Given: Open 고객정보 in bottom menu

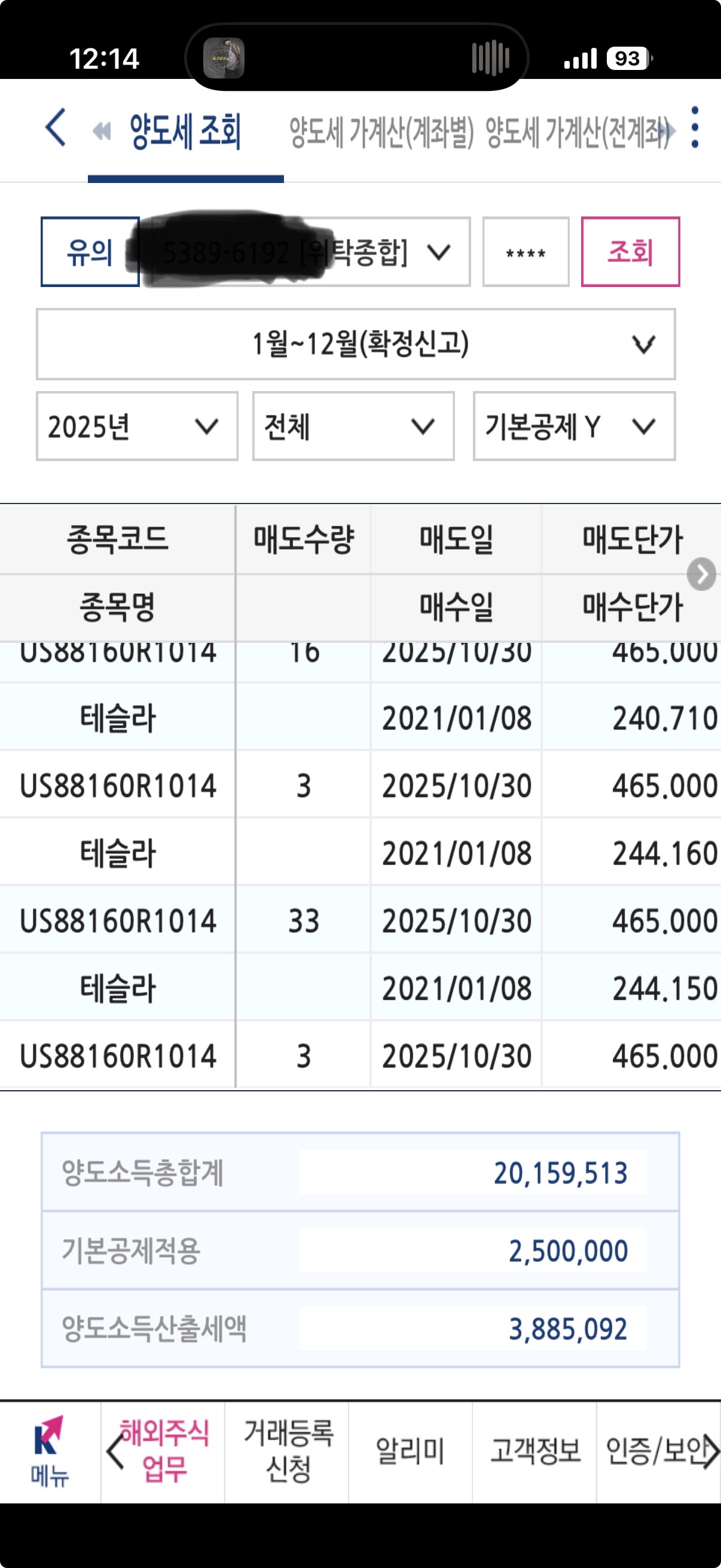Looking at the screenshot, I should click(535, 1453).
